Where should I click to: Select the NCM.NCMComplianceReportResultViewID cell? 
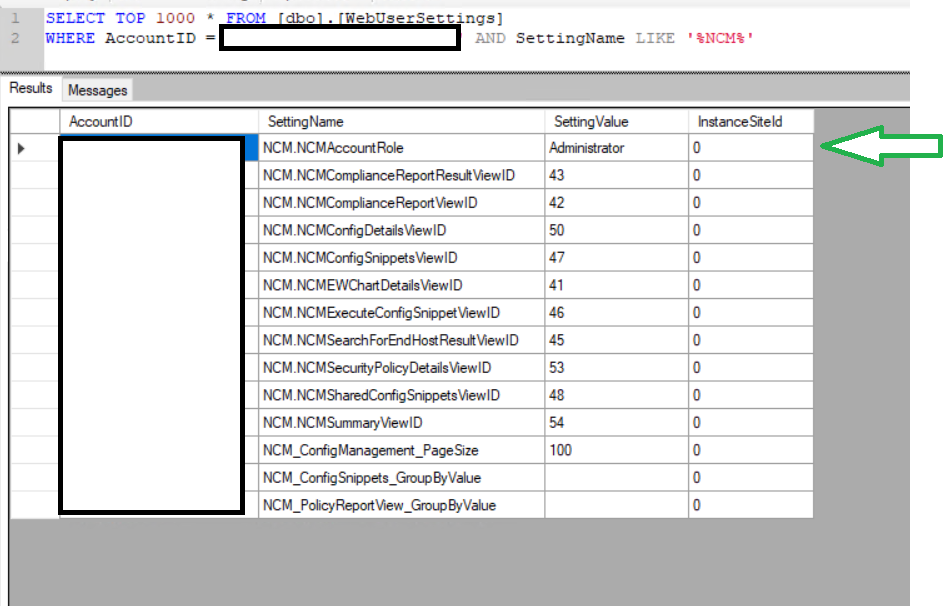point(402,175)
